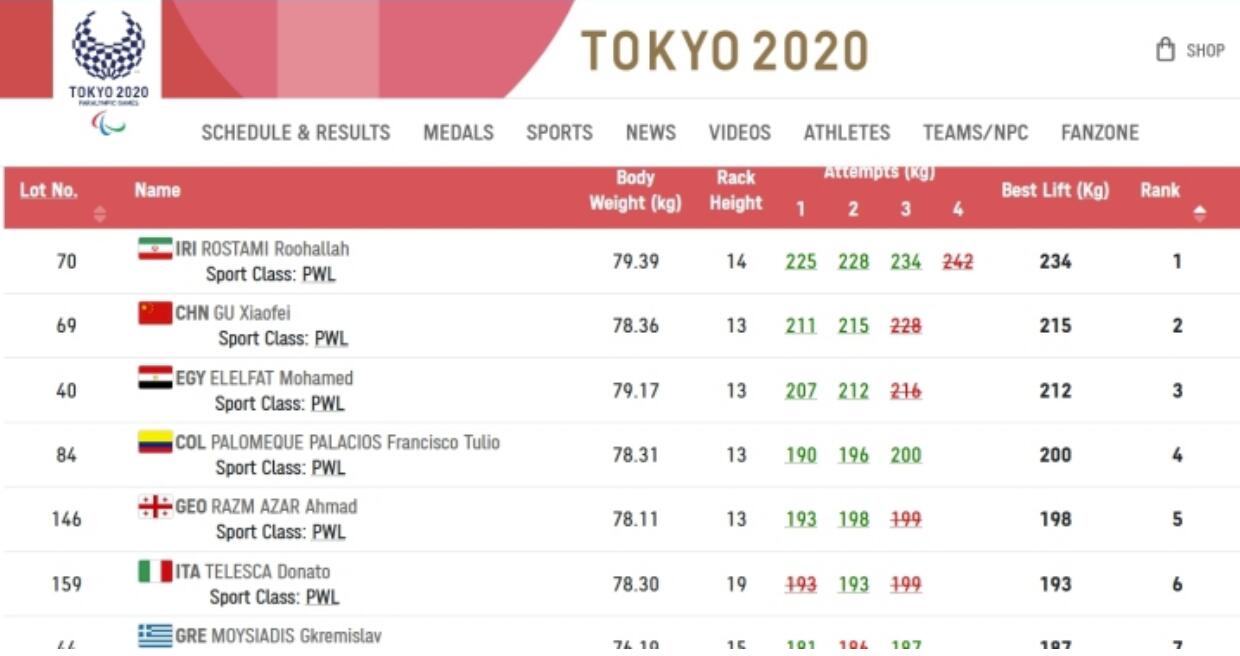This screenshot has height=656, width=1240.
Task: Click China flag icon beside GU Xiaofei
Action: (x=155, y=313)
